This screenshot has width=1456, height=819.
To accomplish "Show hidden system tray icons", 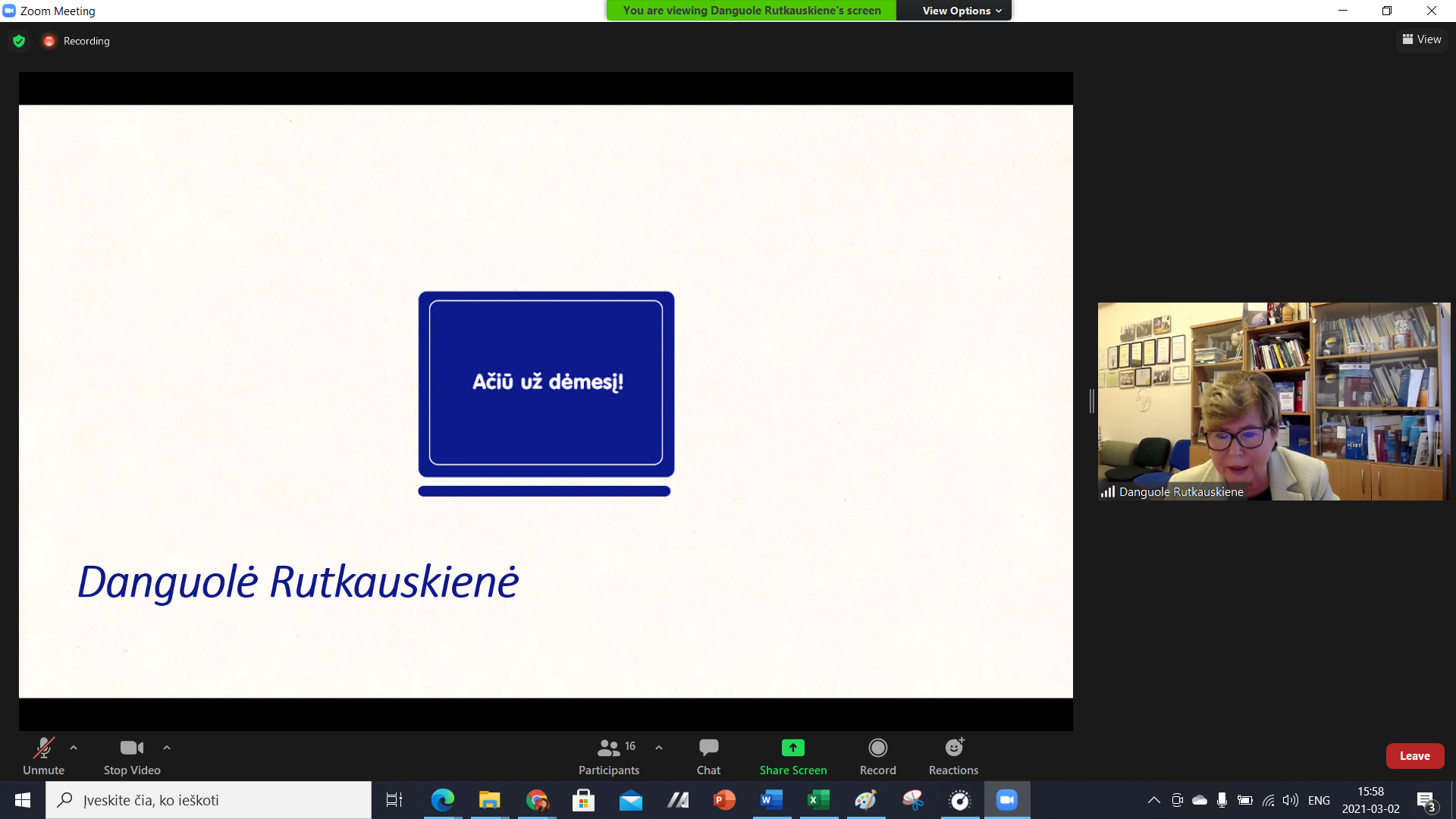I will click(1154, 800).
